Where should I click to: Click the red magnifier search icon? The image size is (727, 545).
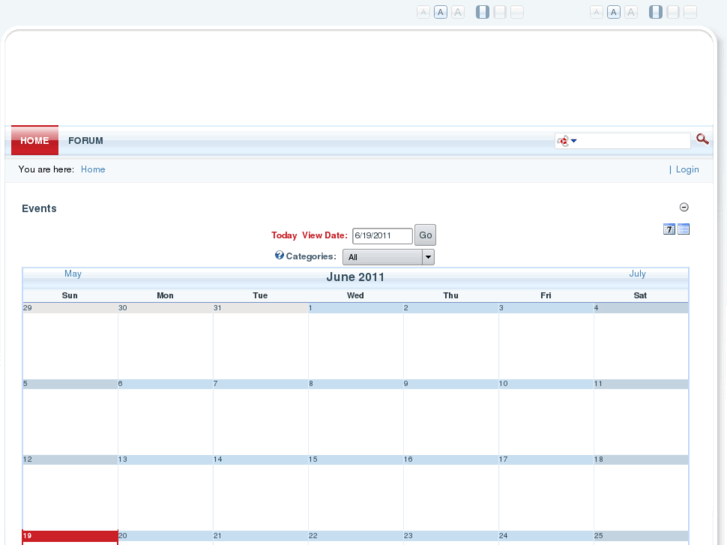point(703,140)
